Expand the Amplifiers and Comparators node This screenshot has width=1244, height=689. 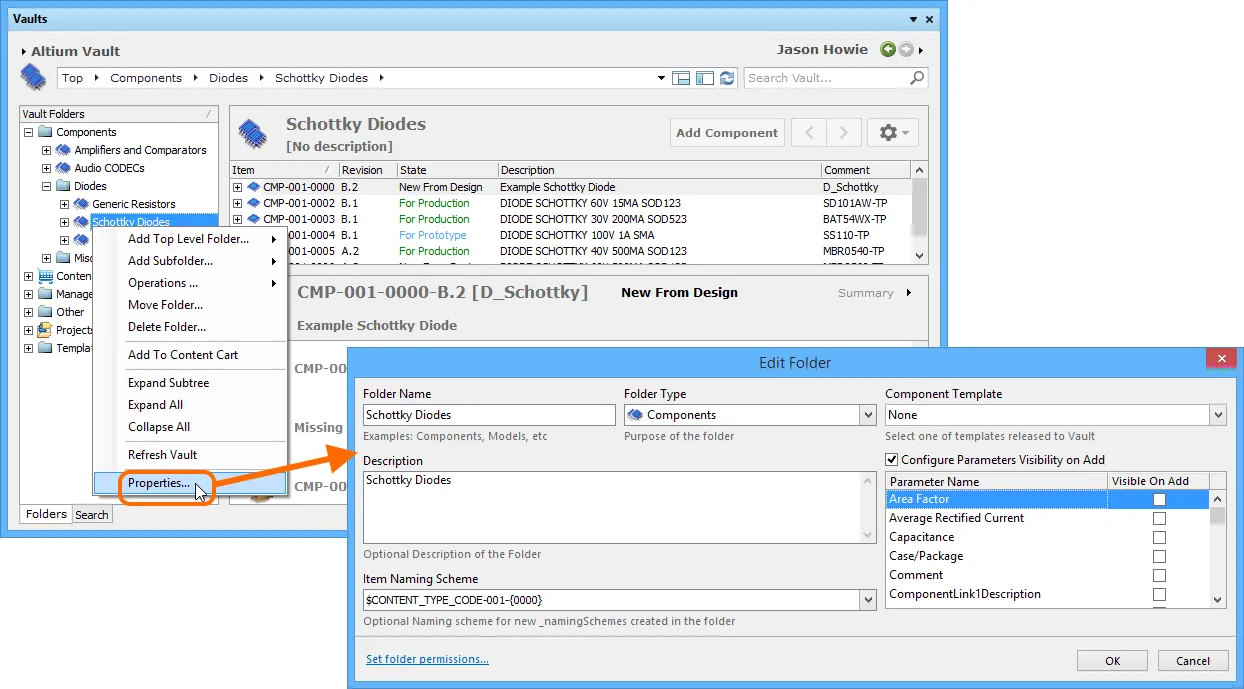pyautogui.click(x=46, y=150)
